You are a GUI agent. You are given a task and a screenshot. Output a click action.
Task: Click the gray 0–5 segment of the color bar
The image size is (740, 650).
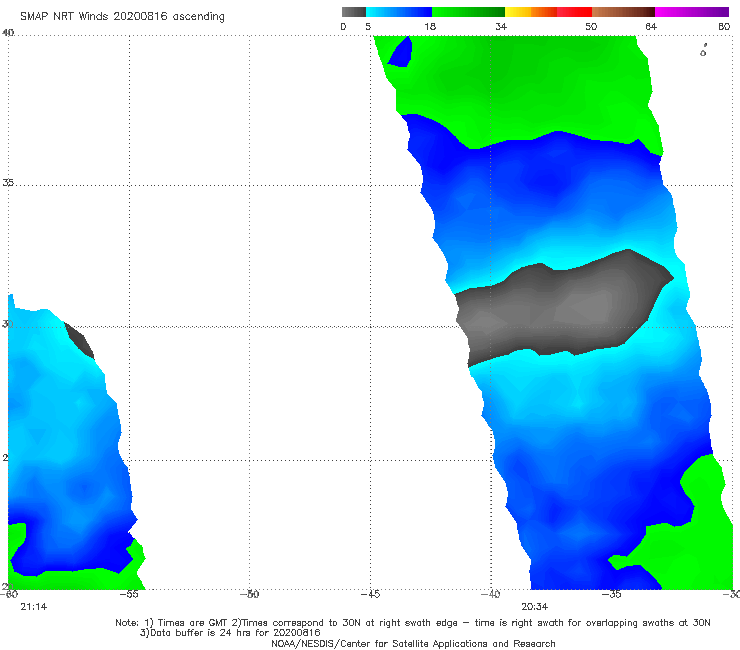(353, 12)
